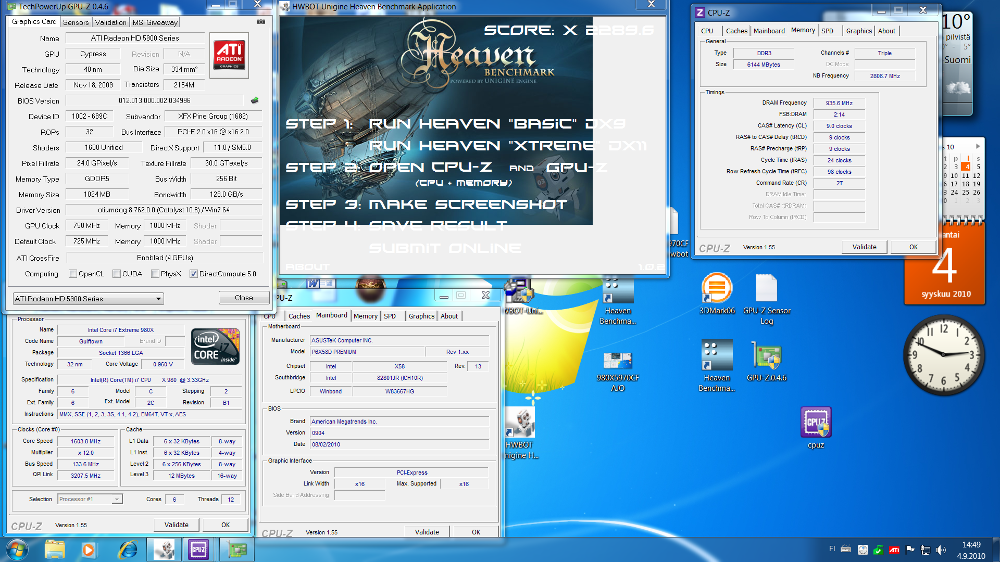Viewport: 1000px width, 562px height.
Task: Click Run Heaven "Xtreme" DX11 in HWBOT
Action: [x=508, y=145]
